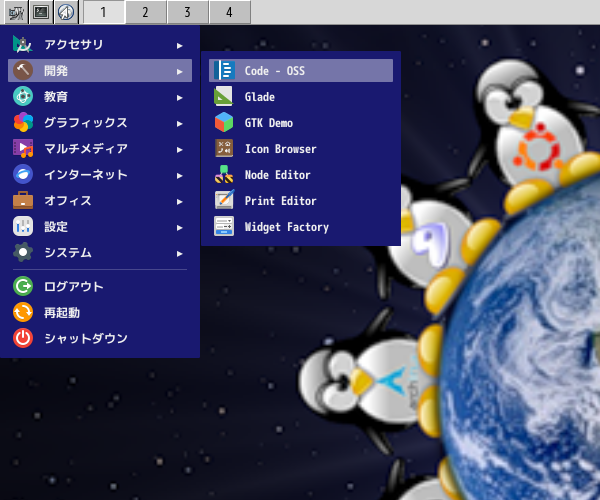Click the インターネット globe icon
The width and height of the screenshot is (600, 500).
(x=23, y=174)
